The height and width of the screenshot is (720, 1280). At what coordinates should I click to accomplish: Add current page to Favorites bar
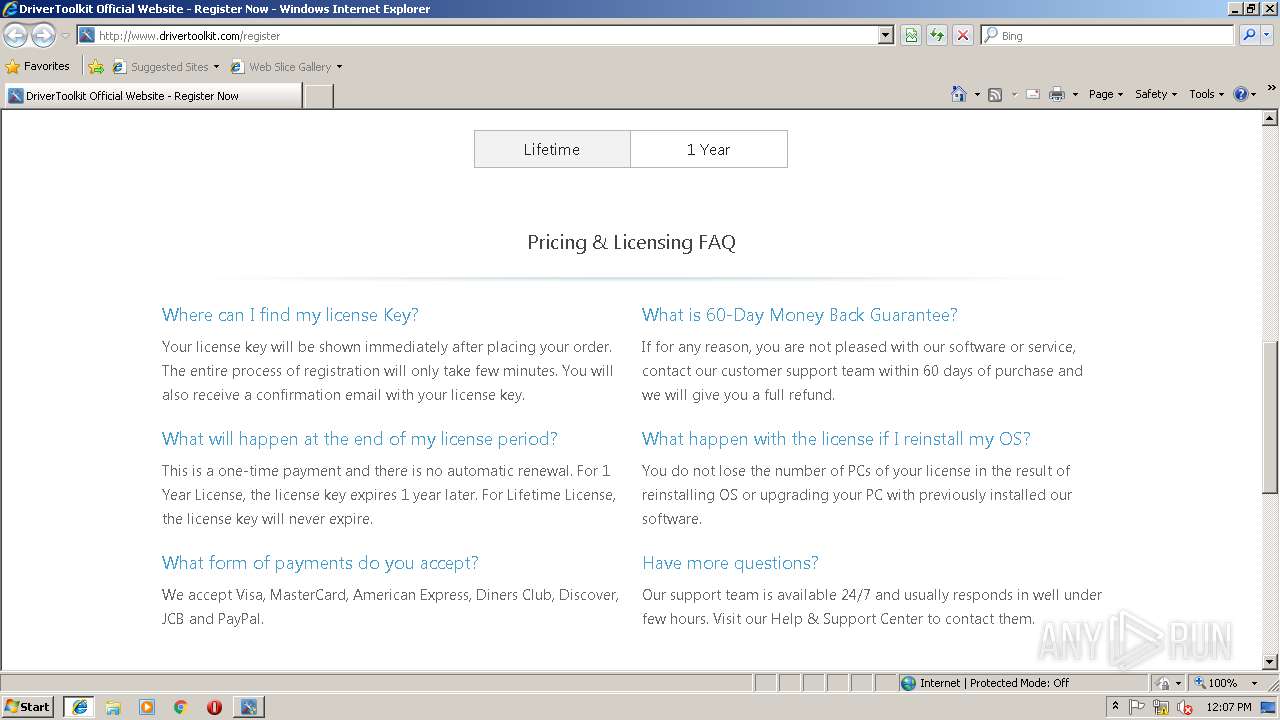click(x=96, y=67)
